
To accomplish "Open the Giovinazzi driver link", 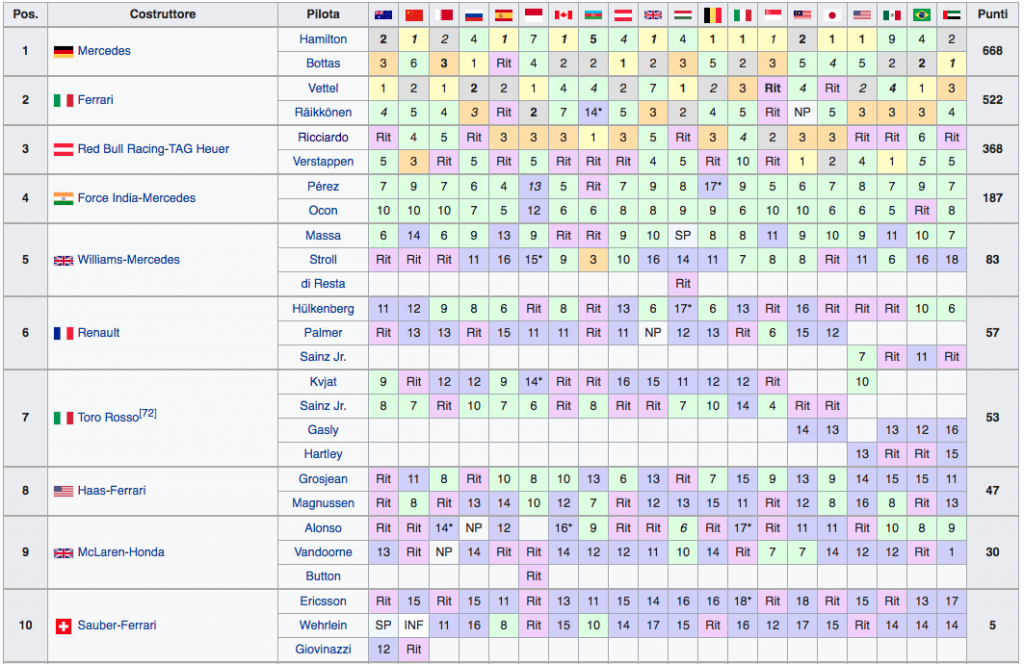I will (x=323, y=649).
